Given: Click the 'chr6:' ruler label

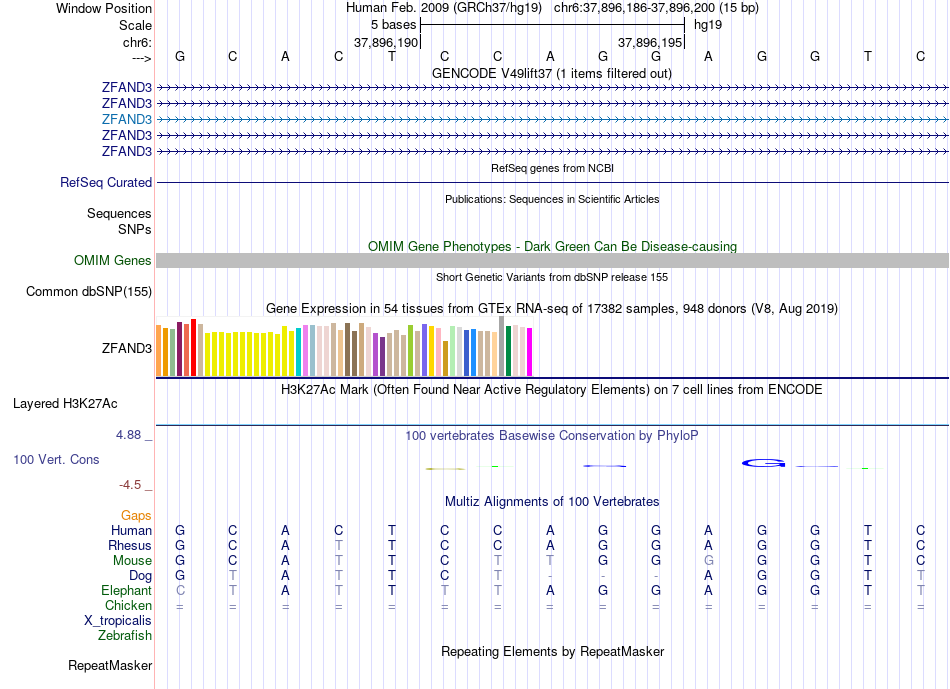Looking at the screenshot, I should (137, 42).
